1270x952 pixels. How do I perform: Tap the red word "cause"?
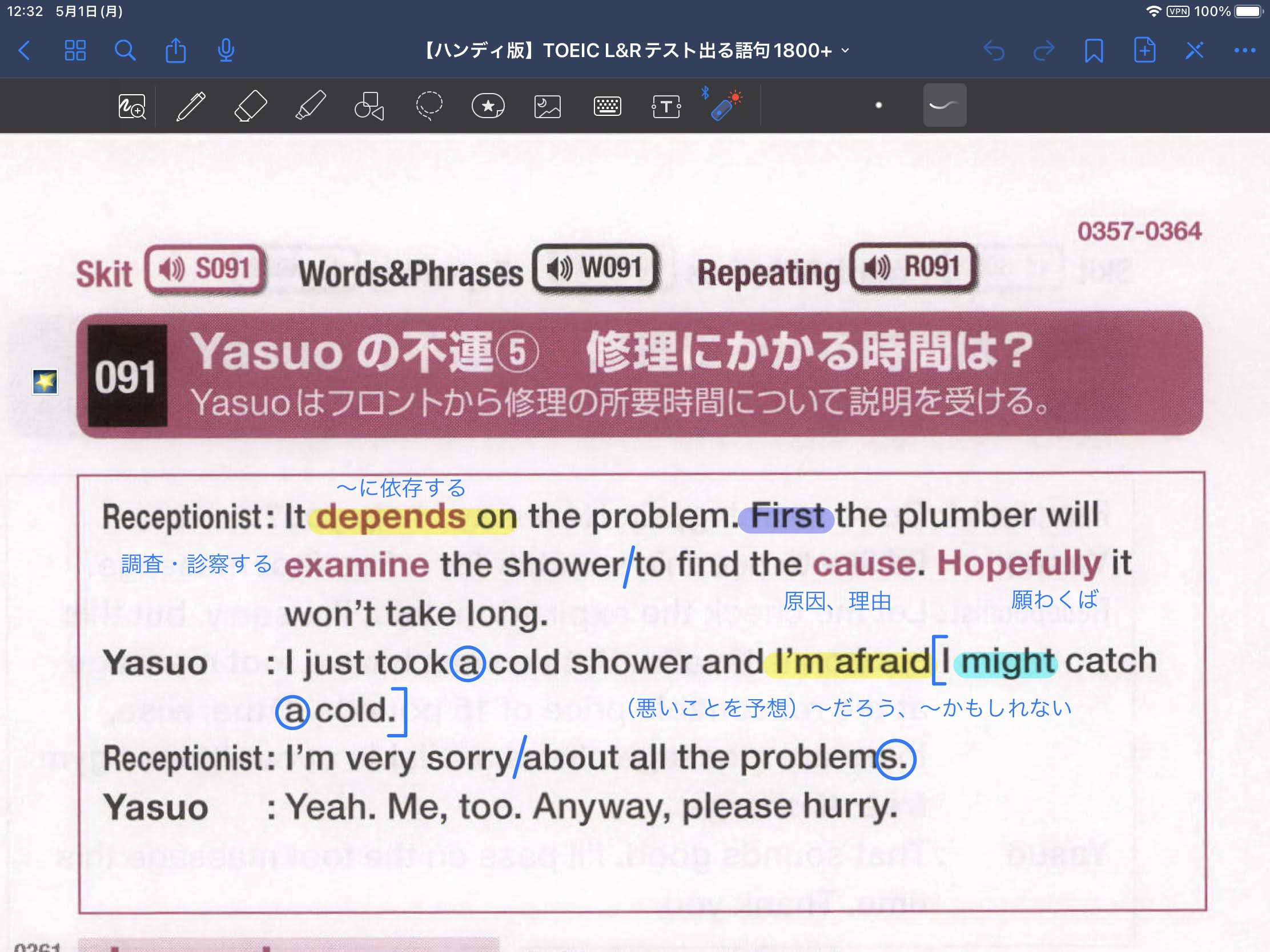pos(864,564)
